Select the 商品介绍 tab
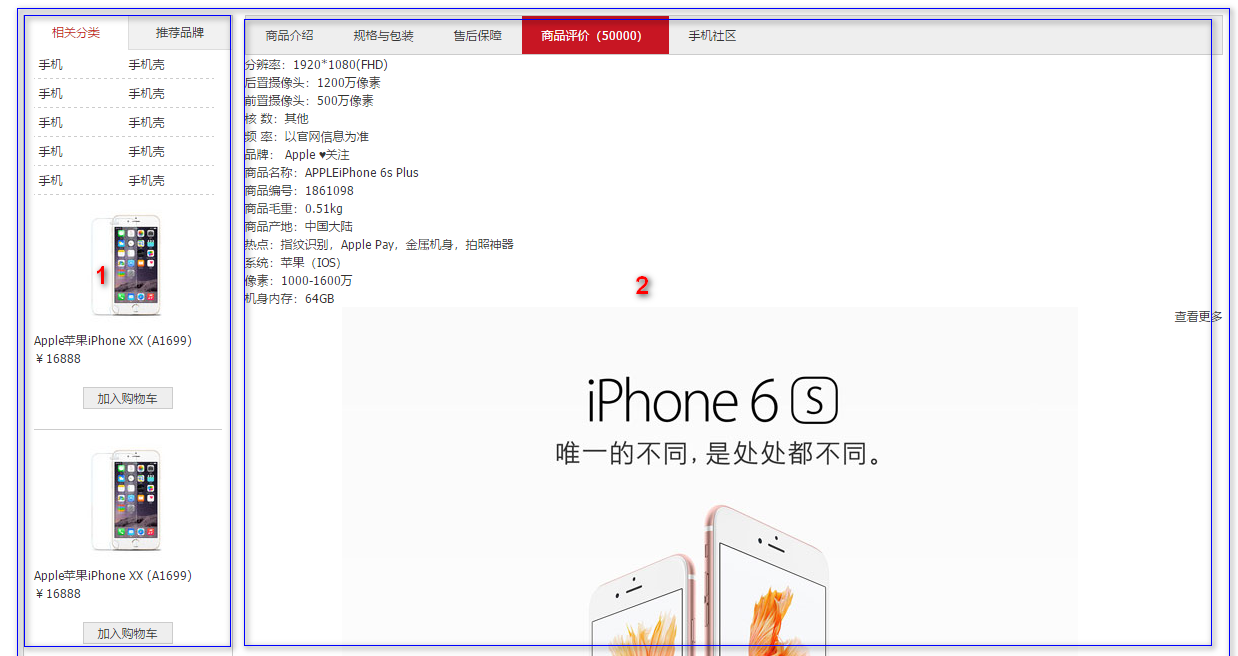Image resolution: width=1238 pixels, height=656 pixels. coord(289,36)
